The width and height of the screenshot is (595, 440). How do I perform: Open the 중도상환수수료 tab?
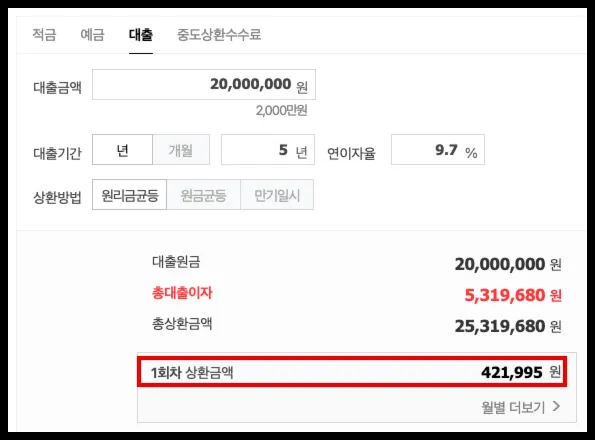pos(219,35)
